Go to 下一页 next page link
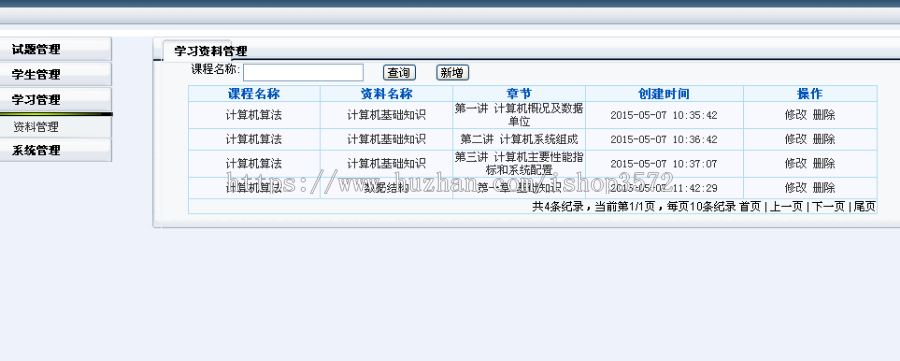900x361 pixels. 828,207
